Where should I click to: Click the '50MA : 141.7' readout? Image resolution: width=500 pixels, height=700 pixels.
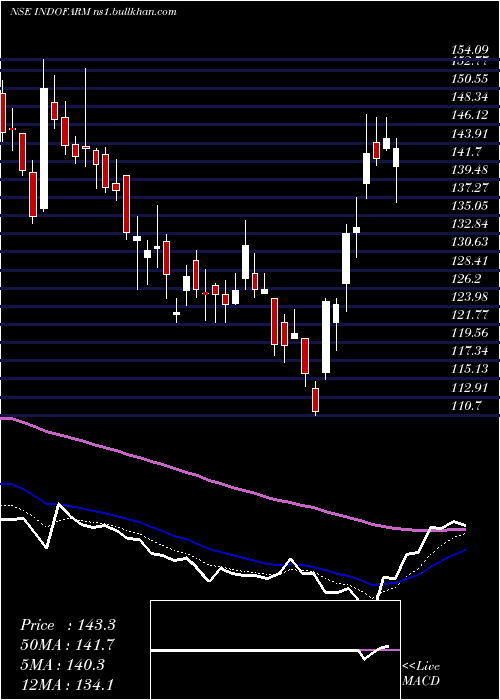point(67,645)
